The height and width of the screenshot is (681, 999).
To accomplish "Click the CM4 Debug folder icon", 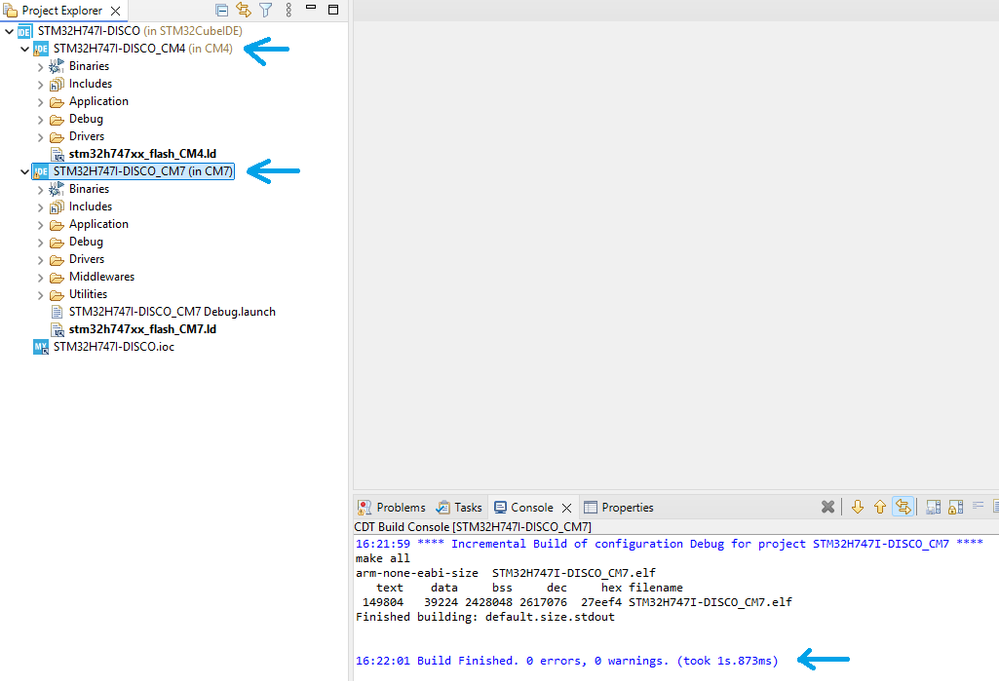I will [x=57, y=119].
